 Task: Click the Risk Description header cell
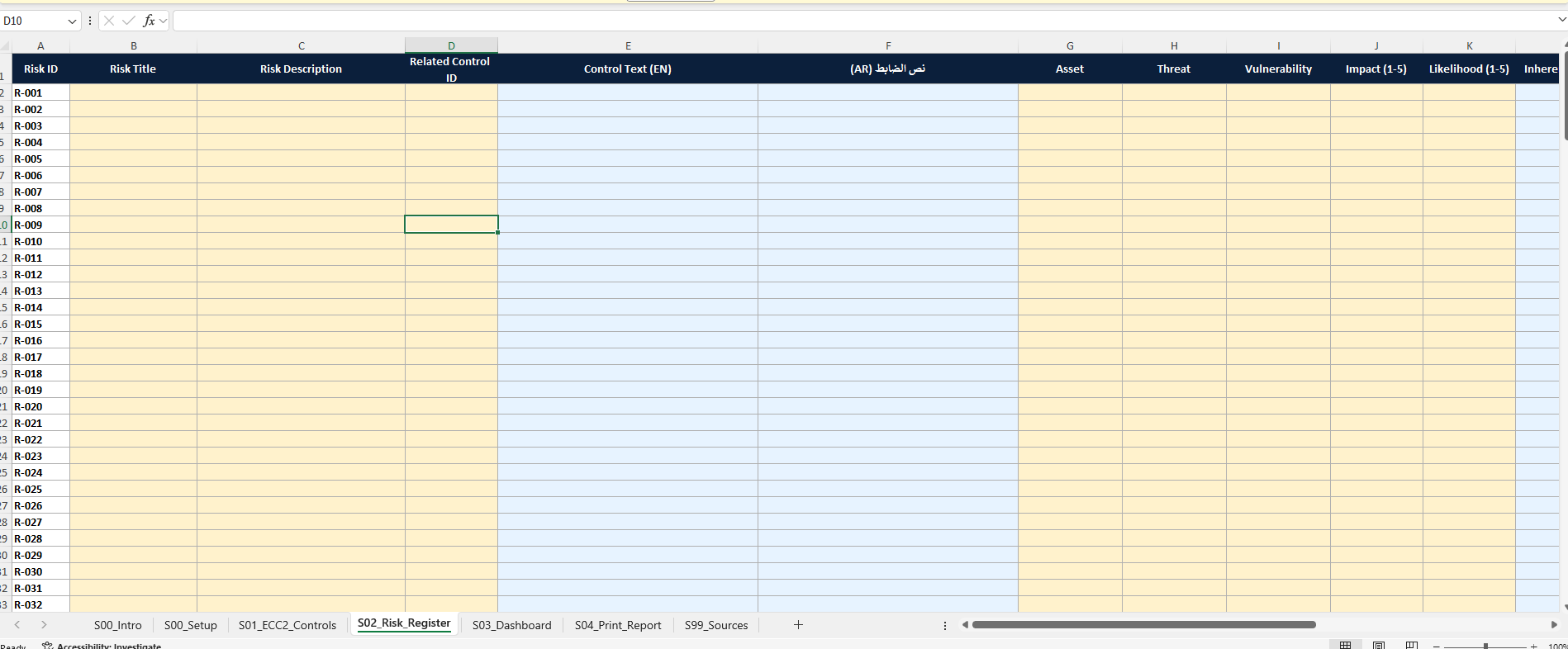pyautogui.click(x=301, y=69)
